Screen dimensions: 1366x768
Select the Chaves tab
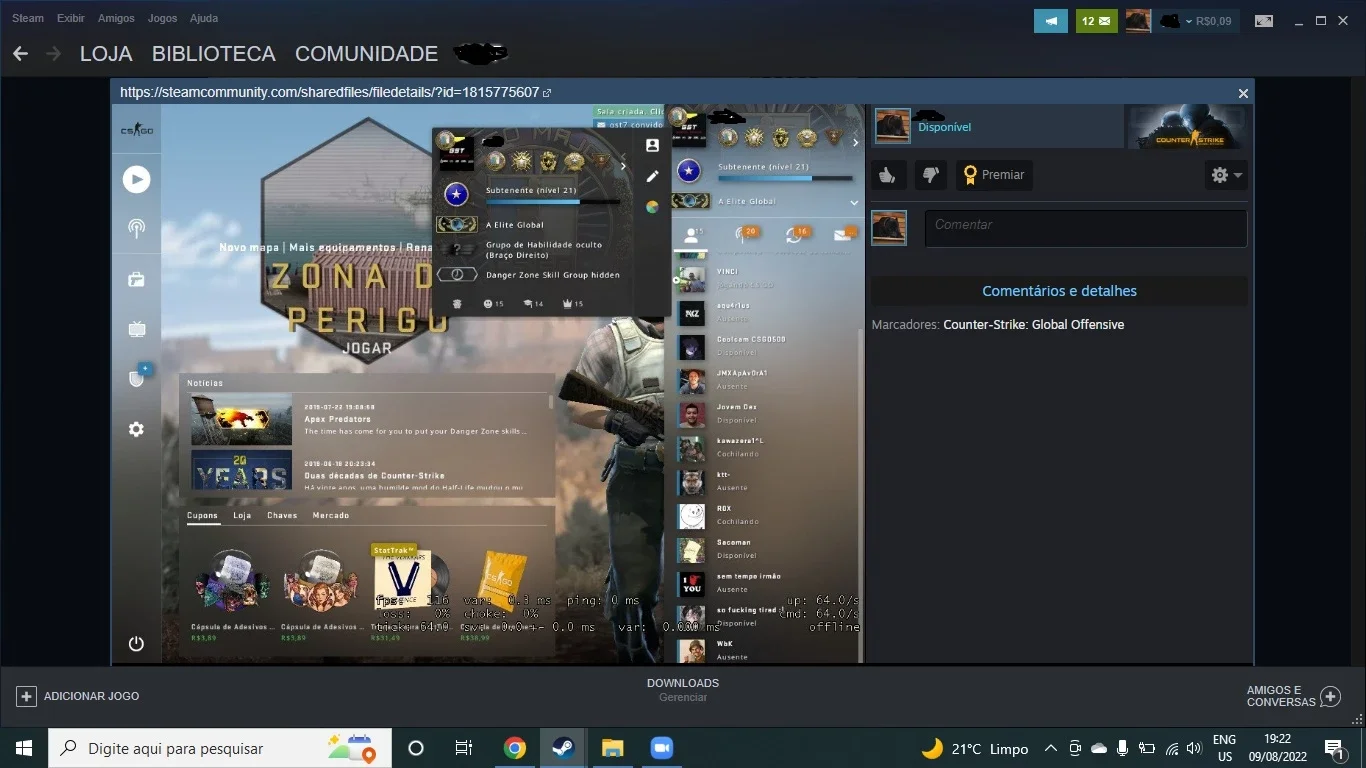282,516
